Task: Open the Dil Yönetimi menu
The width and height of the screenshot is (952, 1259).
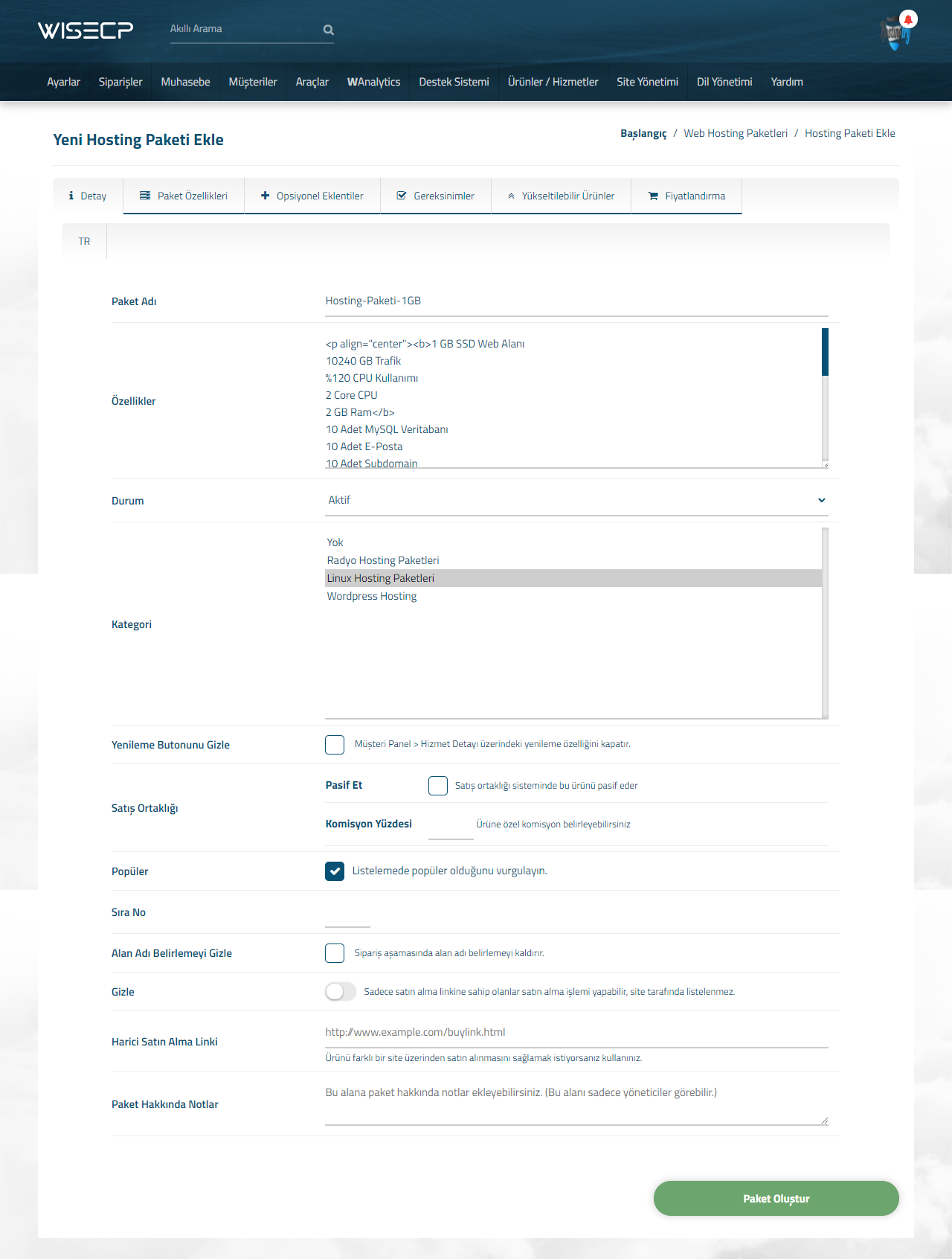Action: pos(724,82)
